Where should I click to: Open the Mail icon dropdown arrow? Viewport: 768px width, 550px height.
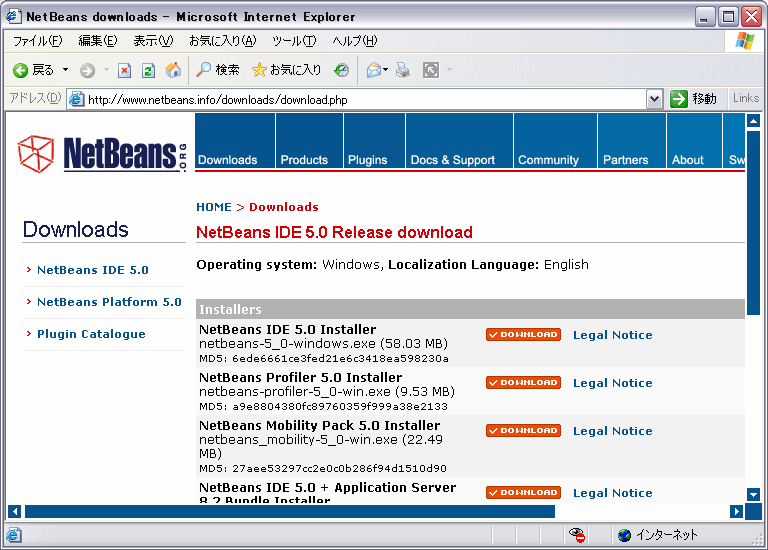click(x=385, y=70)
